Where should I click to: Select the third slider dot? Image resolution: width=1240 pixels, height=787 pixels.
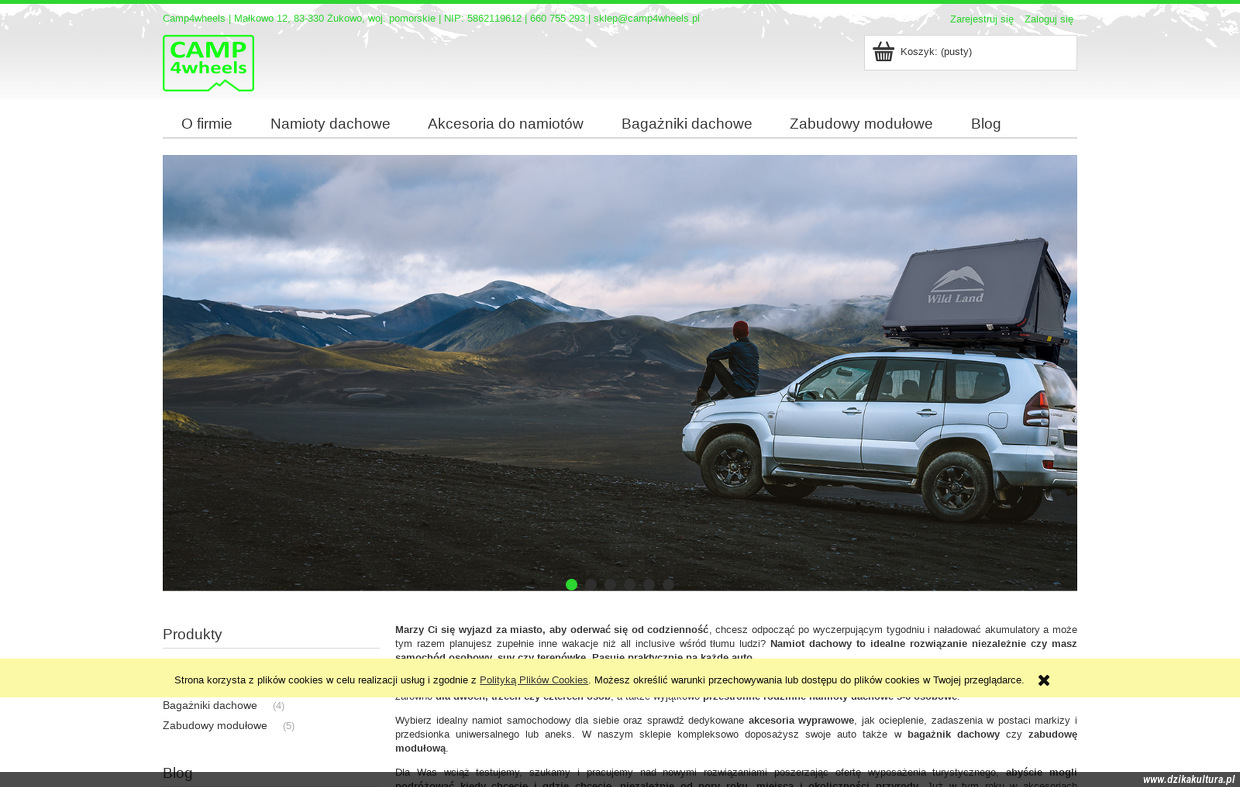610,585
